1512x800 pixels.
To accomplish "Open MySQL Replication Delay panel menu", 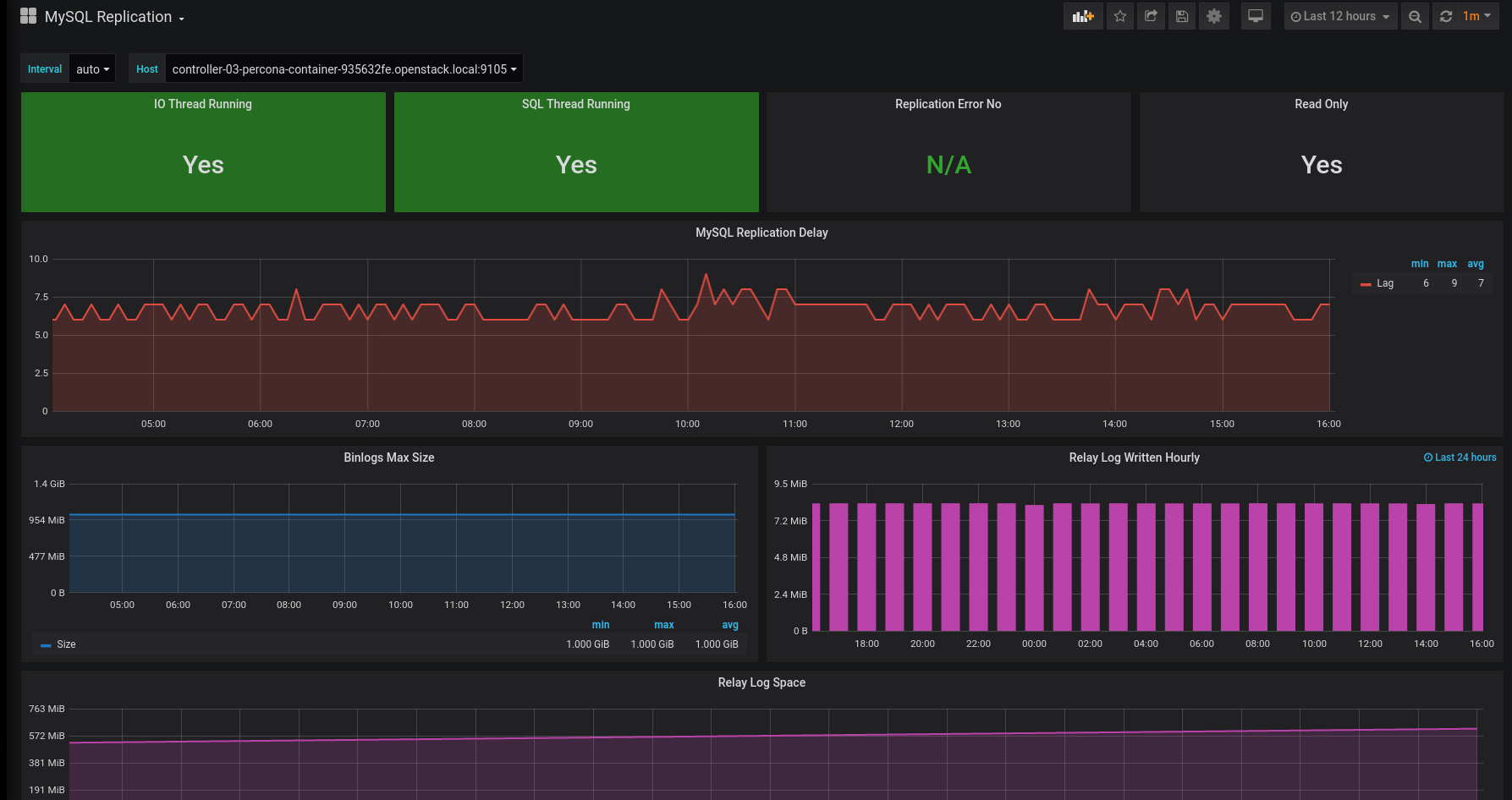I will pyautogui.click(x=761, y=233).
